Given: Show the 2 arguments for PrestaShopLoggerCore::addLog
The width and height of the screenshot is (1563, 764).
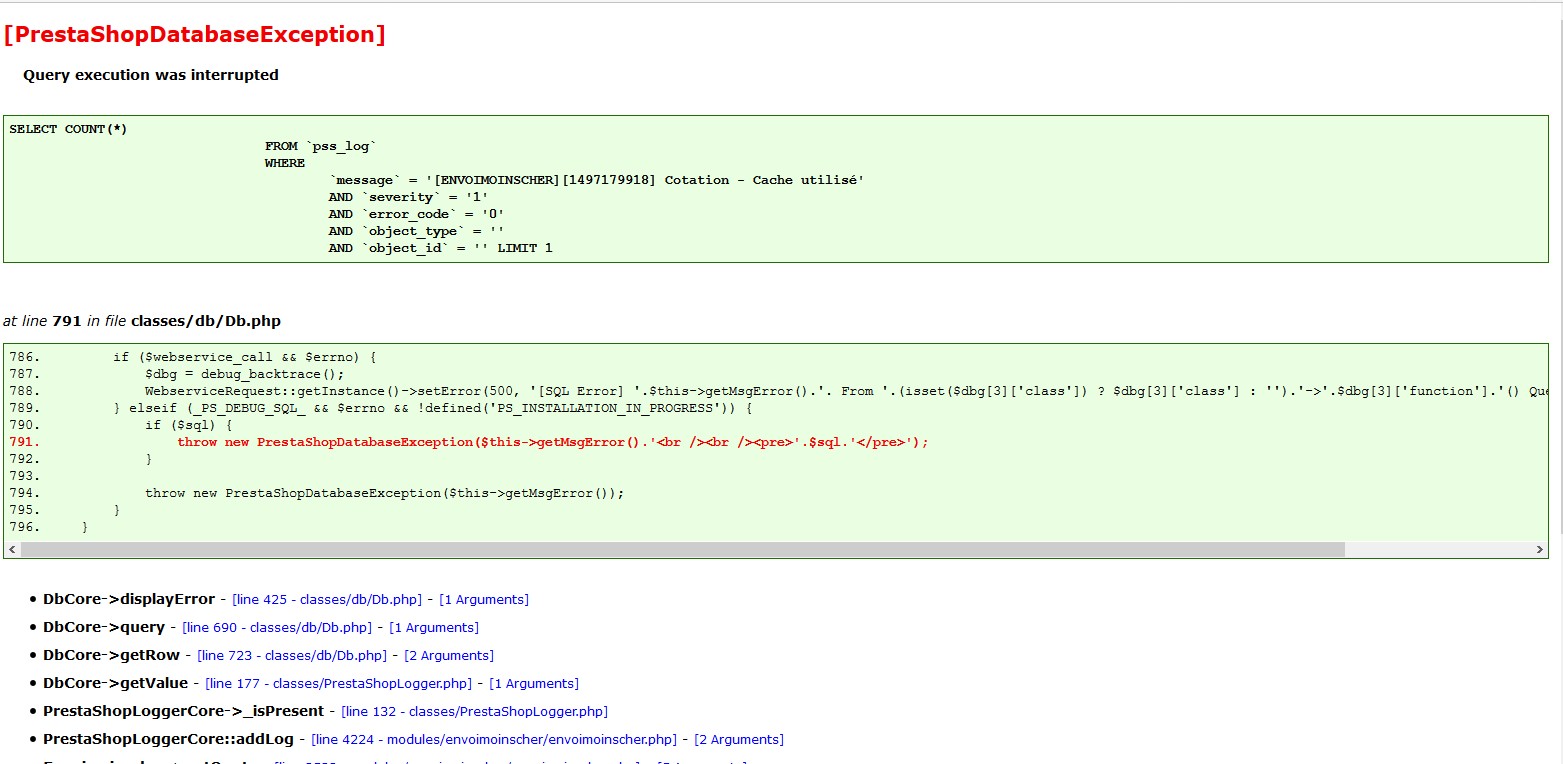Looking at the screenshot, I should pyautogui.click(x=739, y=740).
